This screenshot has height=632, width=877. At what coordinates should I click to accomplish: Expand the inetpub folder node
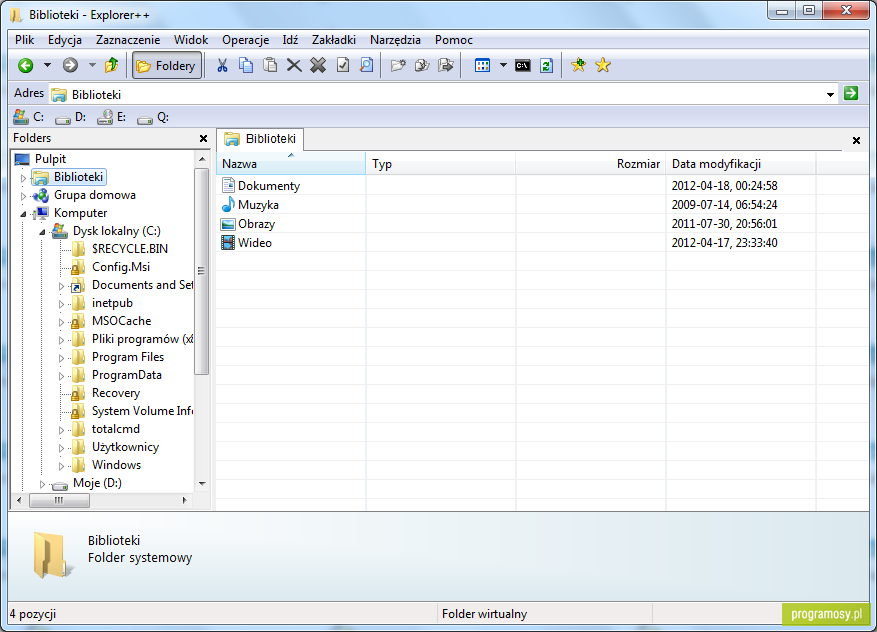click(x=61, y=304)
